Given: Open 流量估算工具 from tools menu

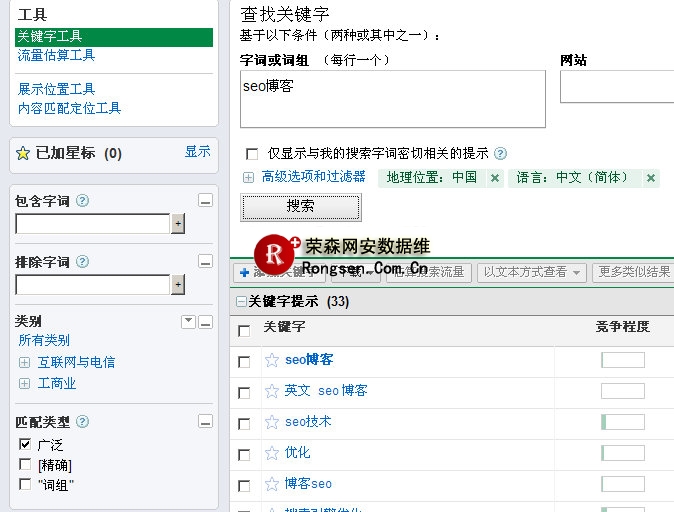Looking at the screenshot, I should pos(56,56).
